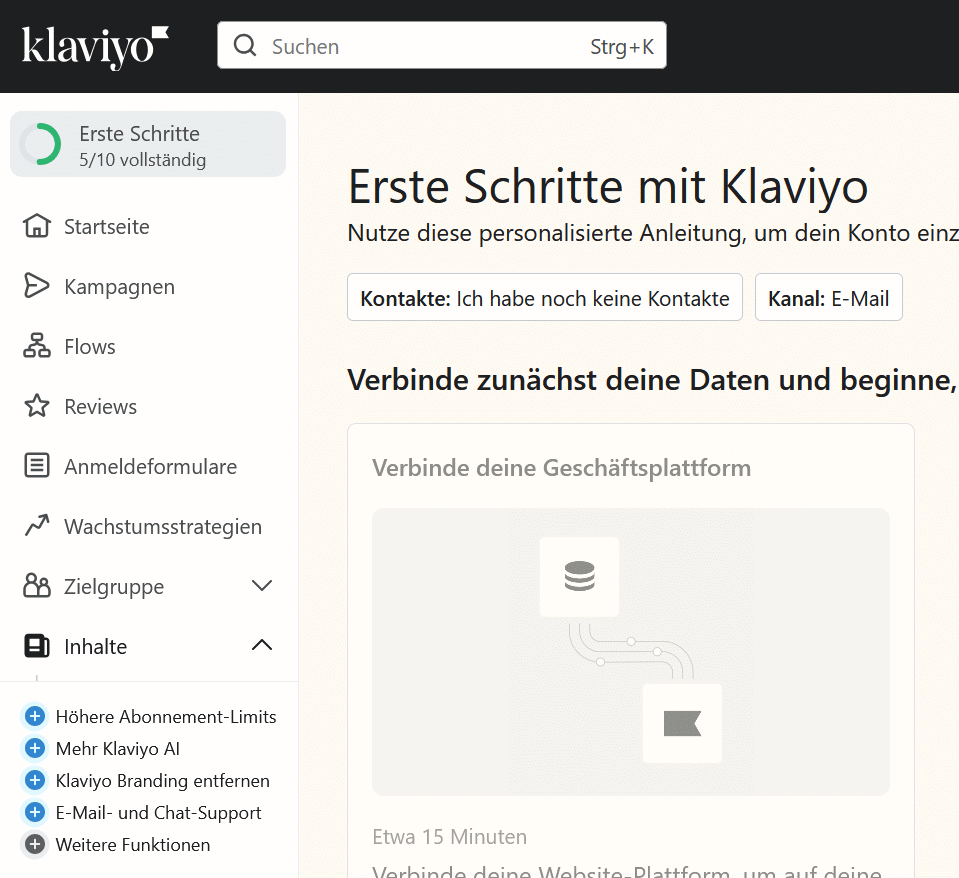The height and width of the screenshot is (878, 959).
Task: Click the Startseite home icon
Action: click(x=37, y=226)
